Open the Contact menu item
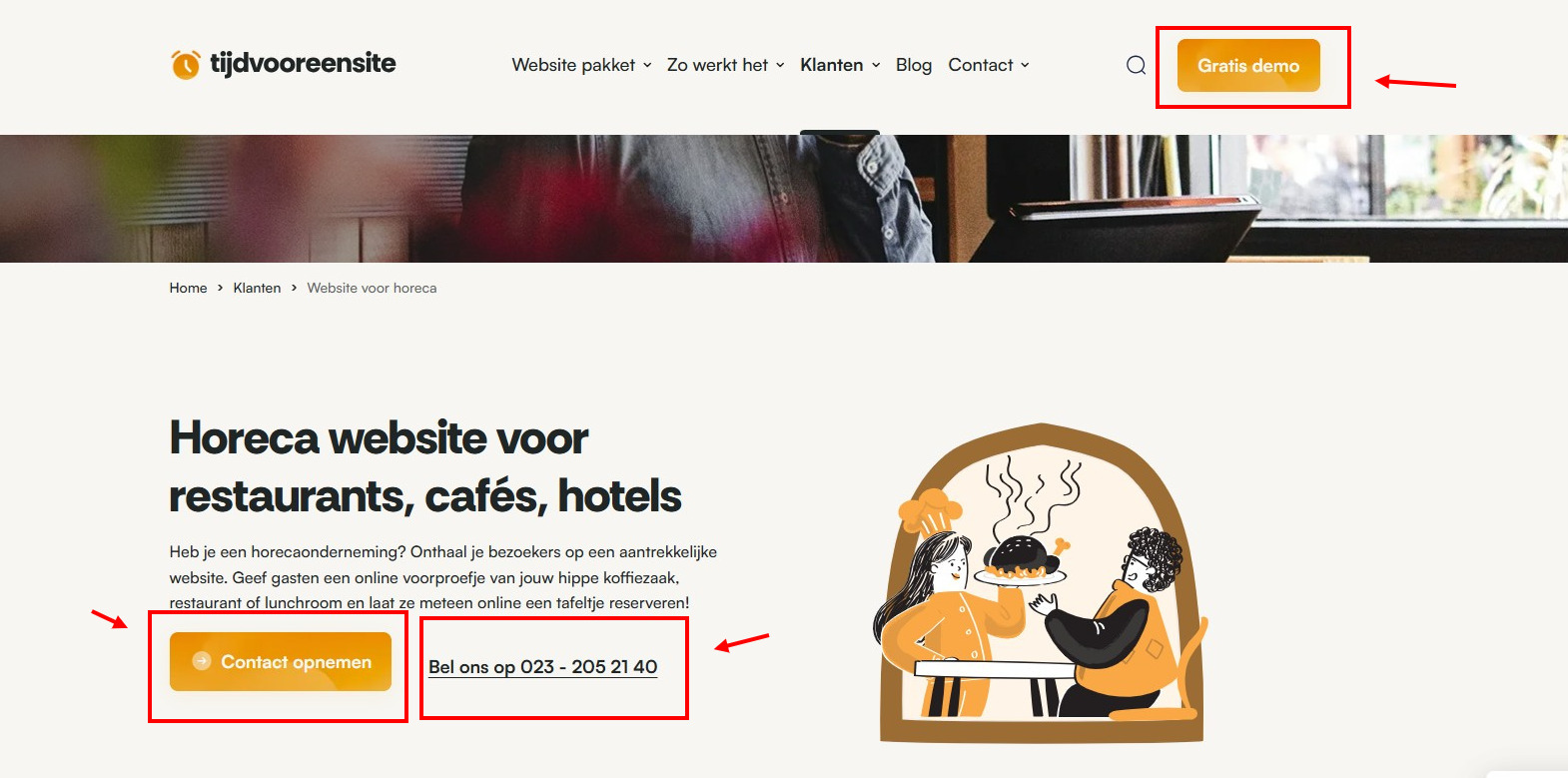Image resolution: width=1568 pixels, height=778 pixels. click(x=980, y=65)
